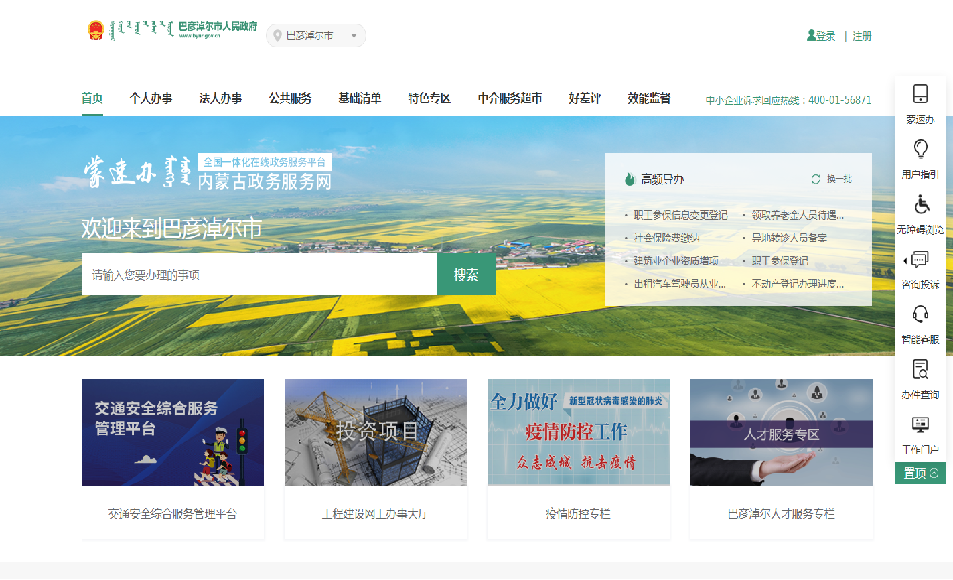Click the 全国一体化在线政务服务平台 label
The image size is (953, 580).
pos(264,162)
